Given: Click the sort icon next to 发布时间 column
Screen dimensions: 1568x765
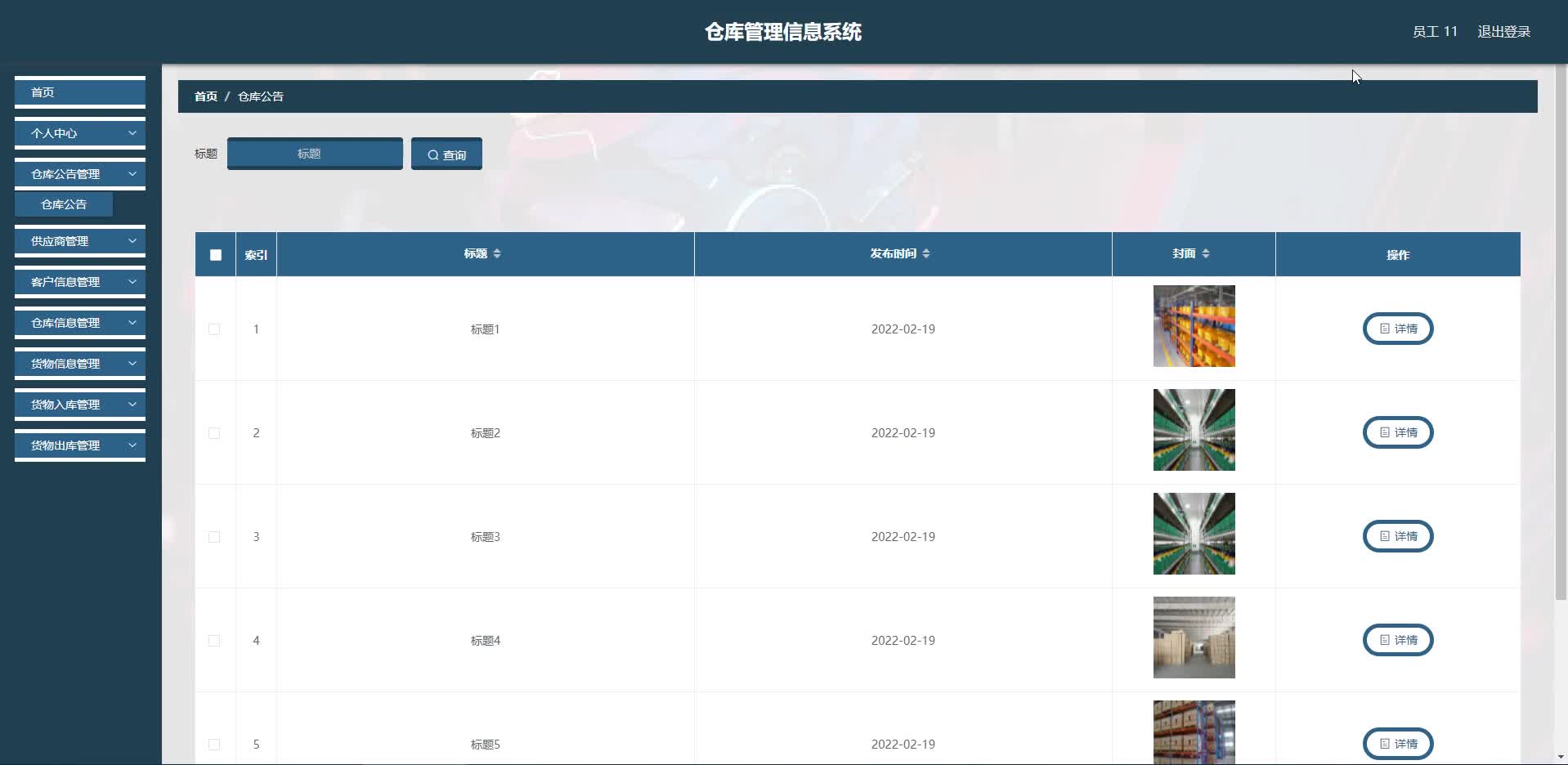Looking at the screenshot, I should click(927, 253).
